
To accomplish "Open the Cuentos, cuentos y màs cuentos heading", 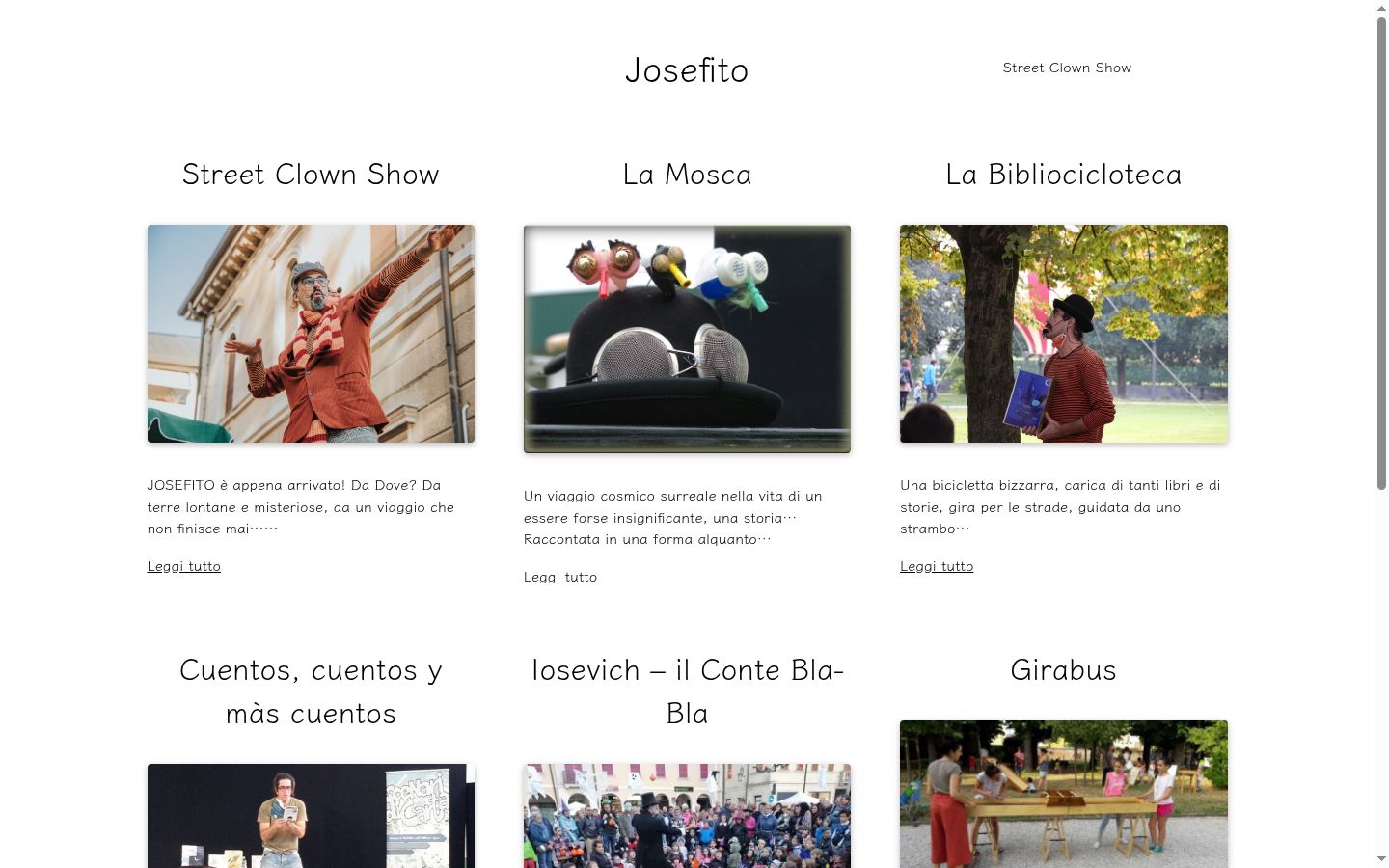I will (311, 692).
